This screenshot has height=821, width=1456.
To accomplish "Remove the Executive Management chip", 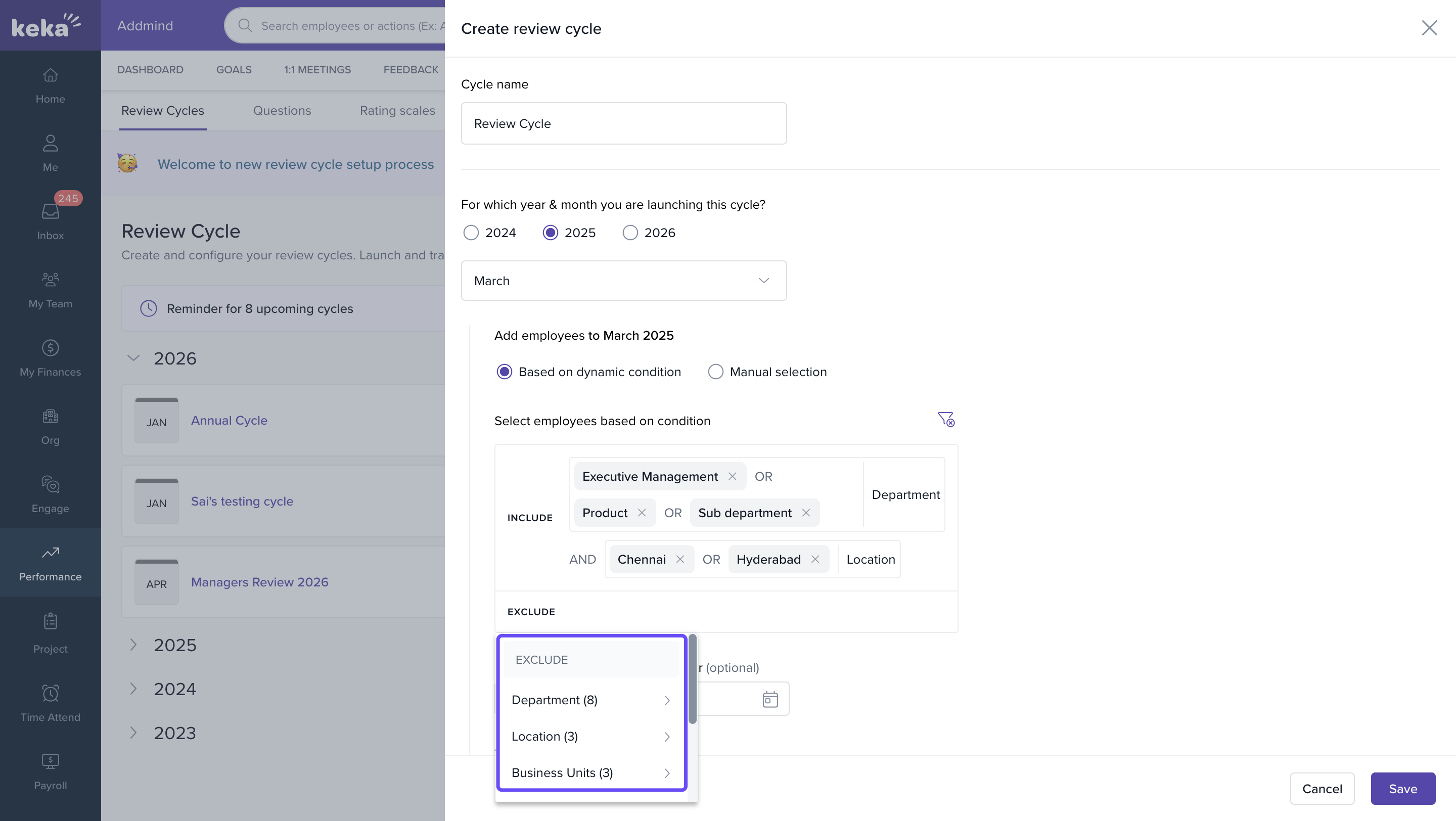I will click(732, 476).
